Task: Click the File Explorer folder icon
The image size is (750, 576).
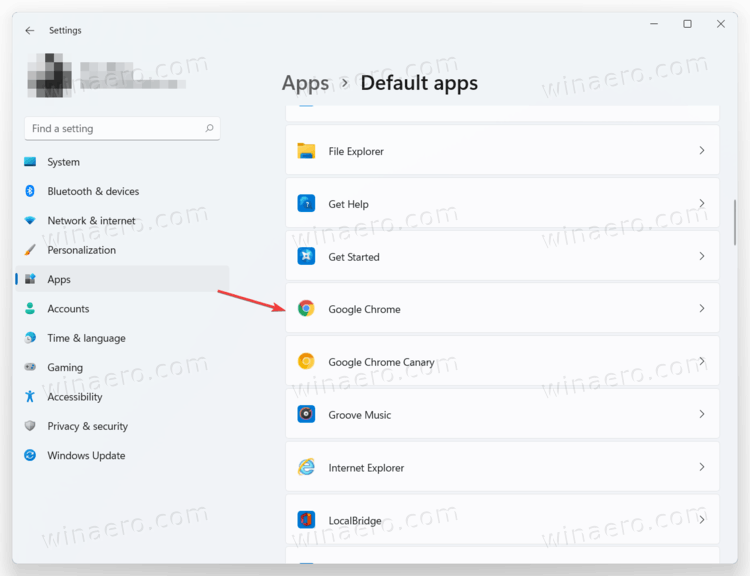Action: (306, 151)
